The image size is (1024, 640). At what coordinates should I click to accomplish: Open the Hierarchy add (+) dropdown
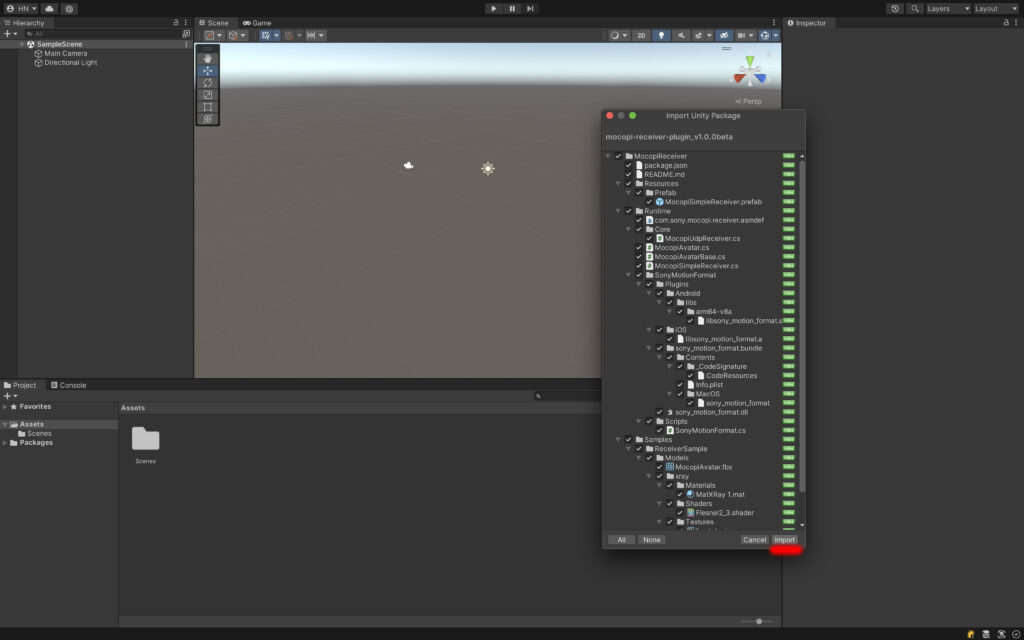point(10,33)
